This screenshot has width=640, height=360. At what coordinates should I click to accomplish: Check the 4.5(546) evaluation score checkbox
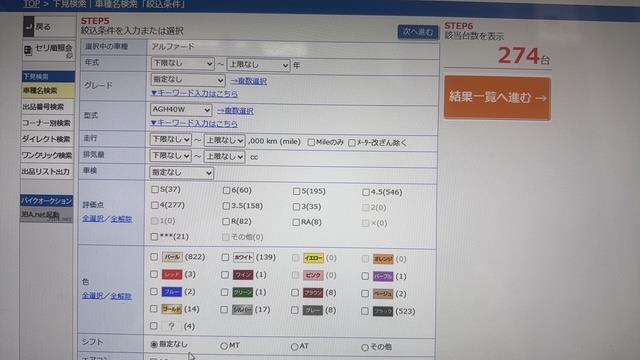pos(366,192)
